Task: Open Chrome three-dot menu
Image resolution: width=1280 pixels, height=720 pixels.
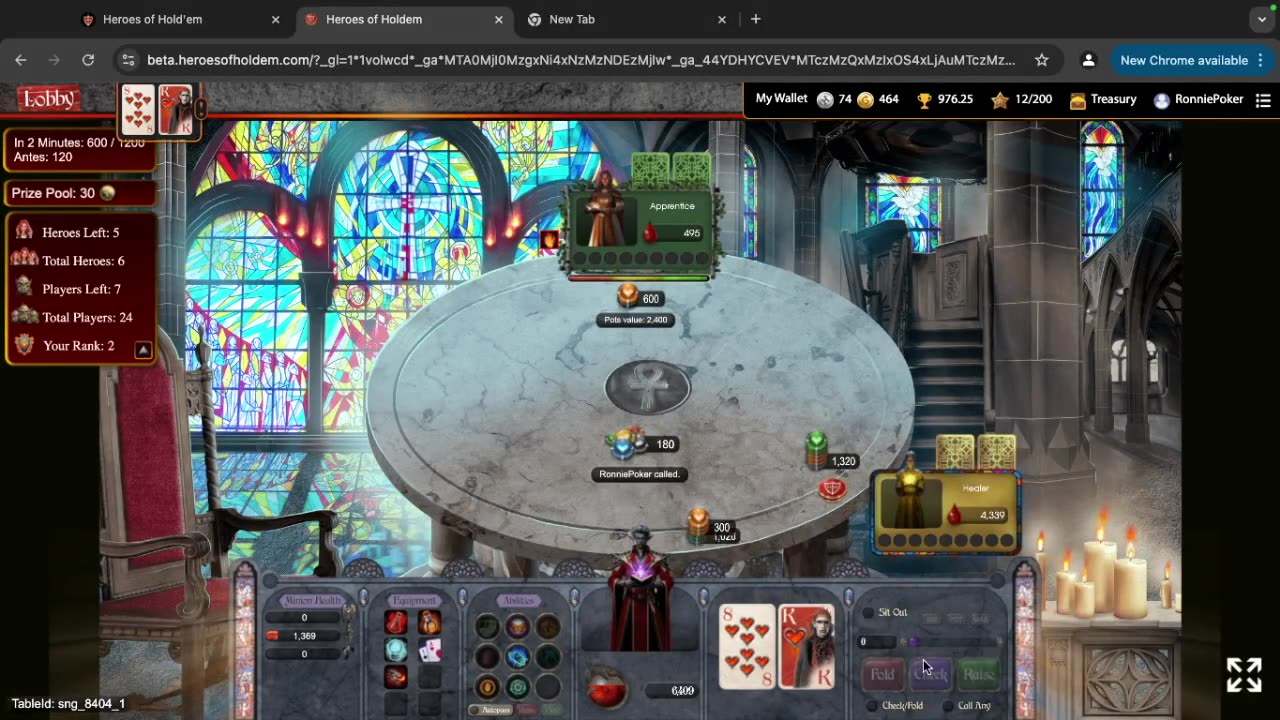Action: click(1261, 60)
